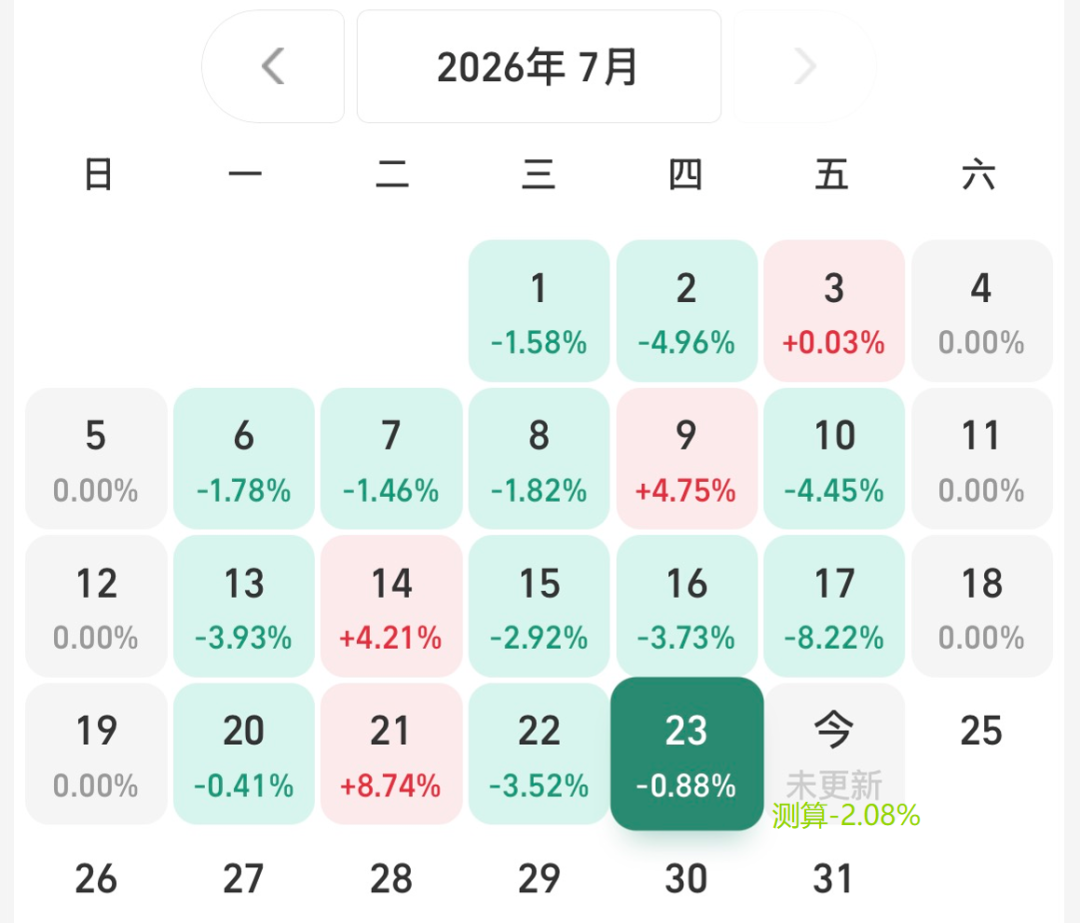Open day 21 with +8.74% gain
The height and width of the screenshot is (923, 1080).
391,754
